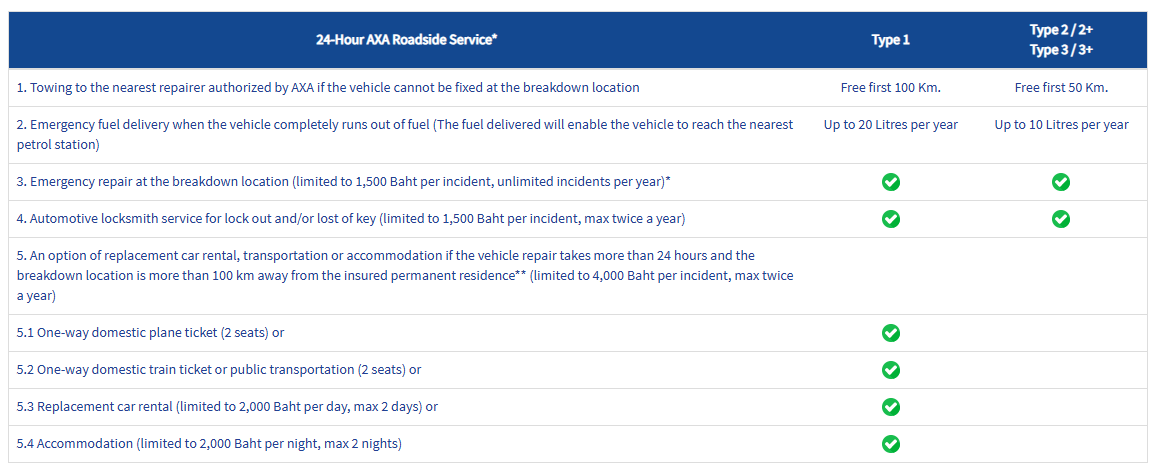Screen dimensions: 1153x472
Task: Click the Up to 20 Litres per year cell
Action: [x=891, y=125]
